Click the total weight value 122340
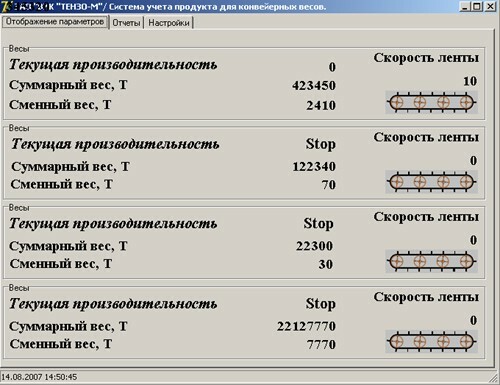 pyautogui.click(x=314, y=167)
